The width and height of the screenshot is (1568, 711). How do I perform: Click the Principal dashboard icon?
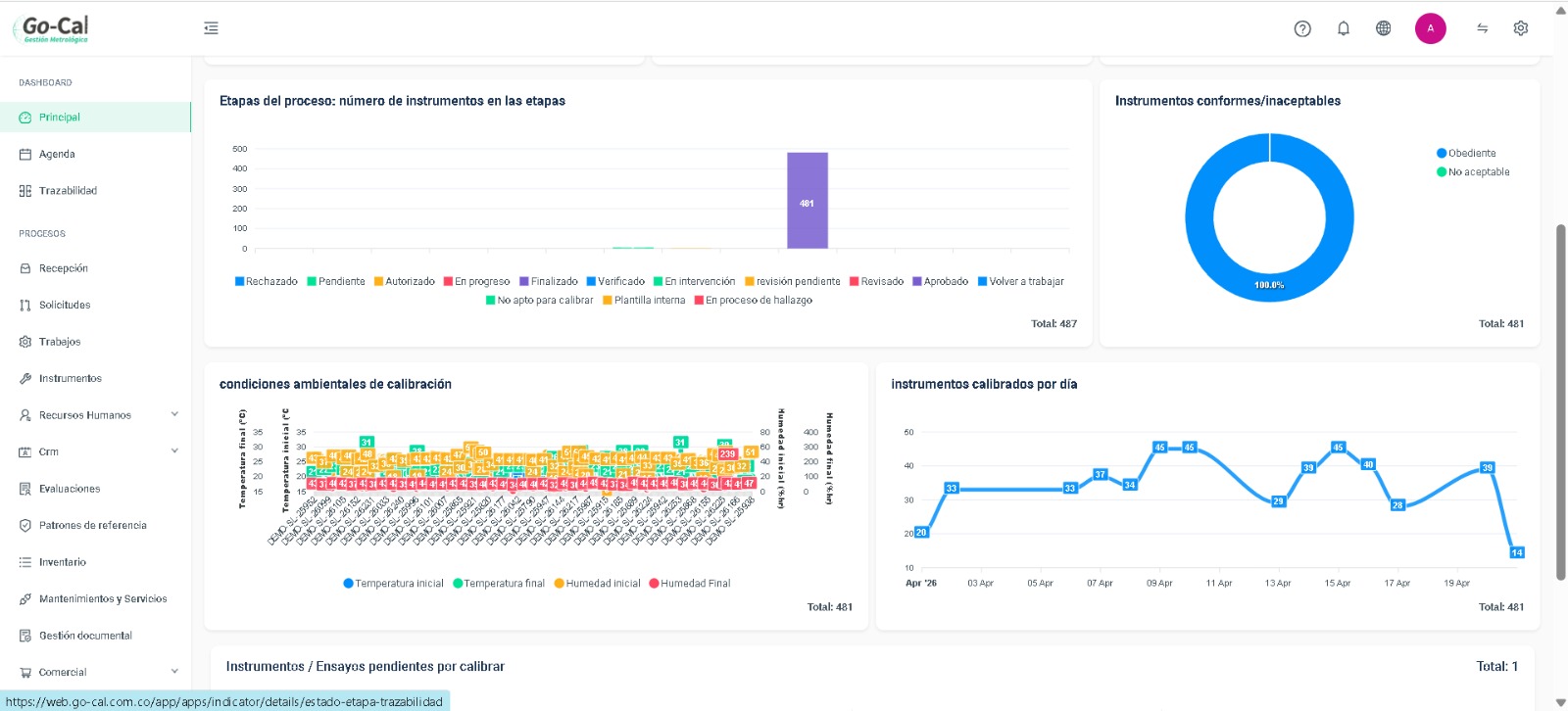(25, 118)
